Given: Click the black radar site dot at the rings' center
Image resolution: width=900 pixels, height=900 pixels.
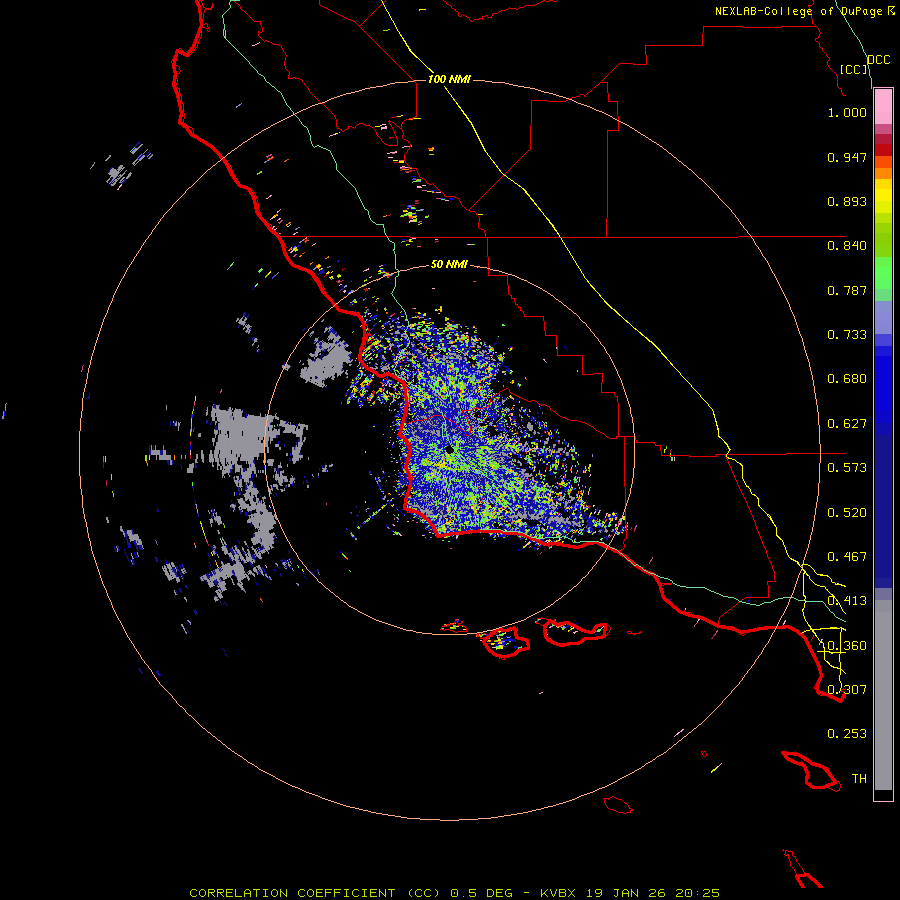Looking at the screenshot, I should click(x=449, y=449).
